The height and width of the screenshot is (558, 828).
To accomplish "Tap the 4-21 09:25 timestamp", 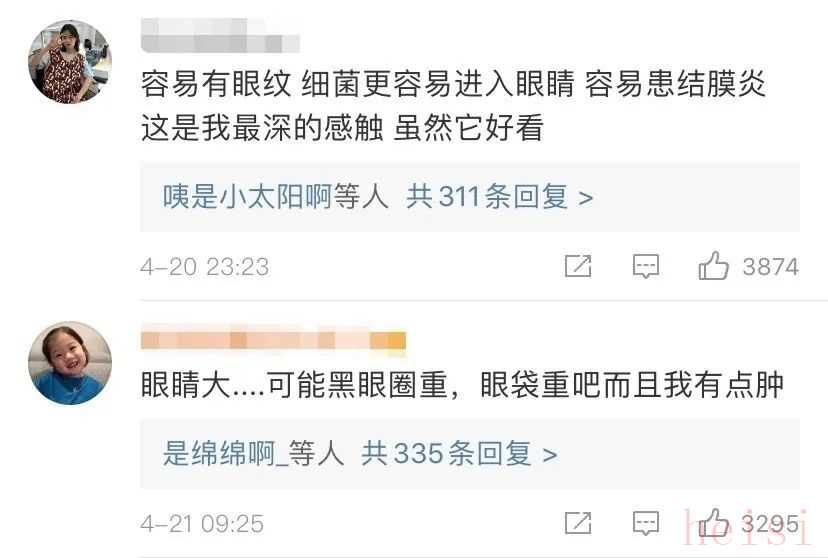I will coord(202,524).
